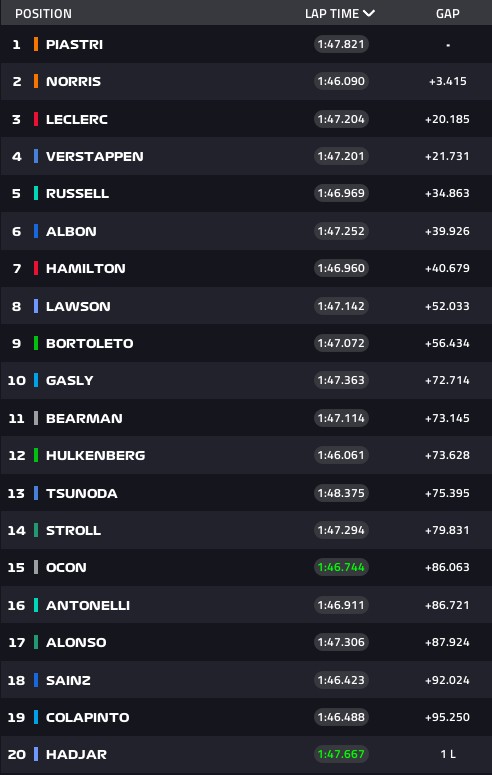Click Gasly's light blue team bar
This screenshot has width=492, height=775.
[36, 380]
